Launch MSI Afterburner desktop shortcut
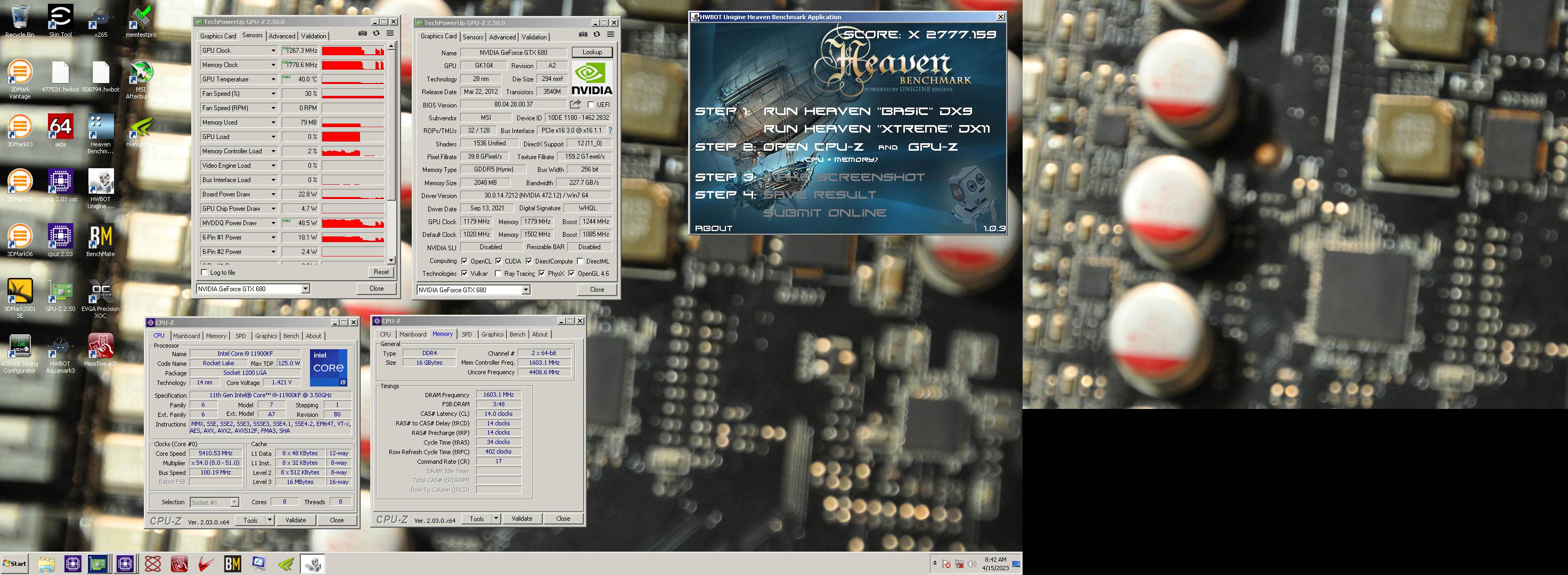 click(x=141, y=79)
